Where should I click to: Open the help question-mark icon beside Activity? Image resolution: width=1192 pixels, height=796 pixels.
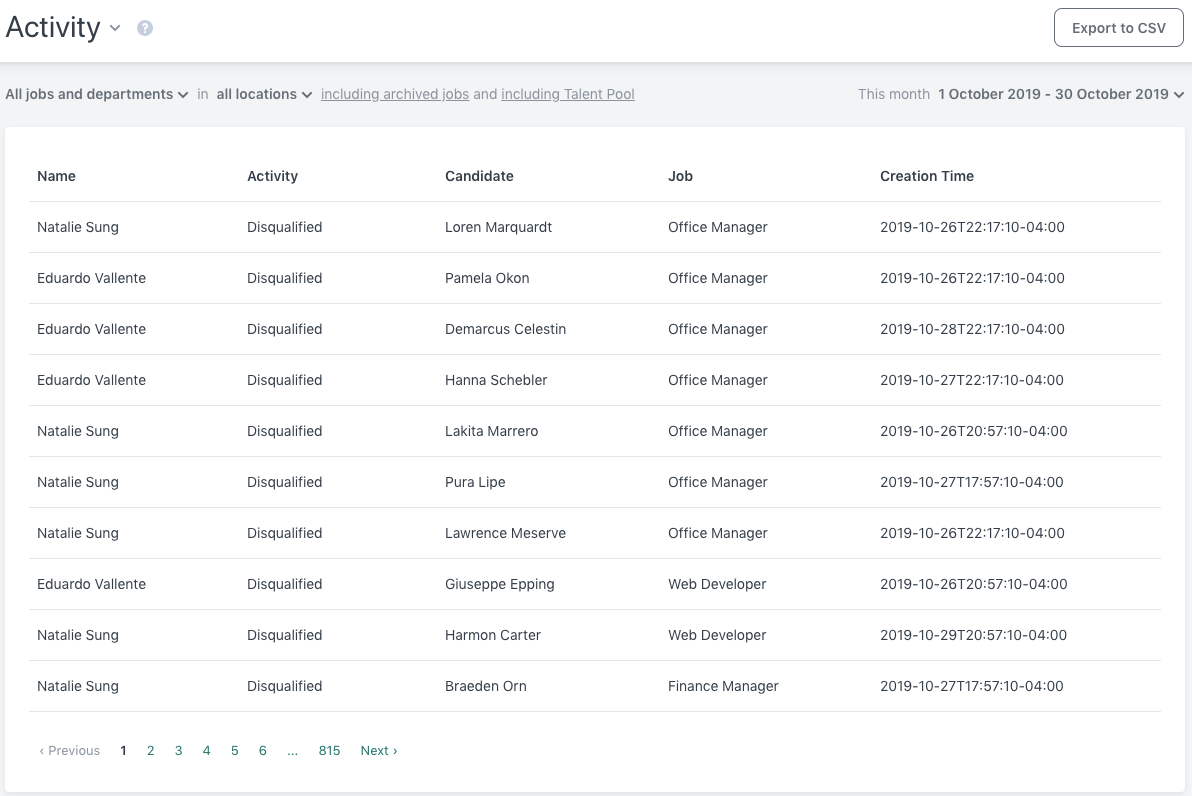144,28
